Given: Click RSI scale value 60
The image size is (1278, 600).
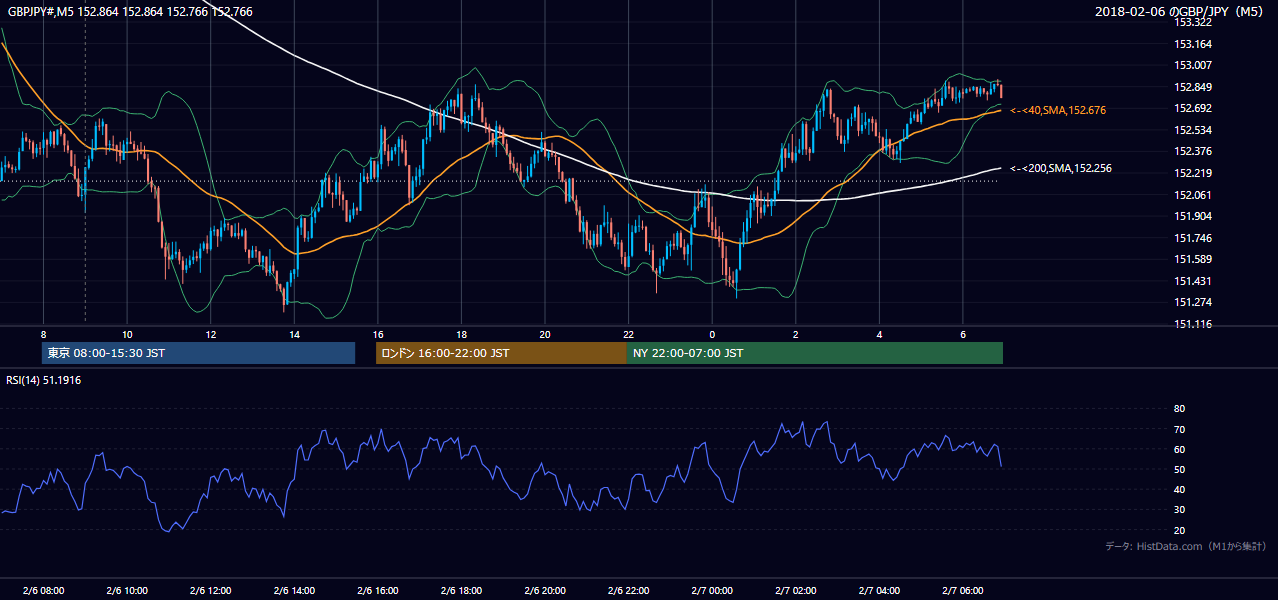Looking at the screenshot, I should 1180,449.
